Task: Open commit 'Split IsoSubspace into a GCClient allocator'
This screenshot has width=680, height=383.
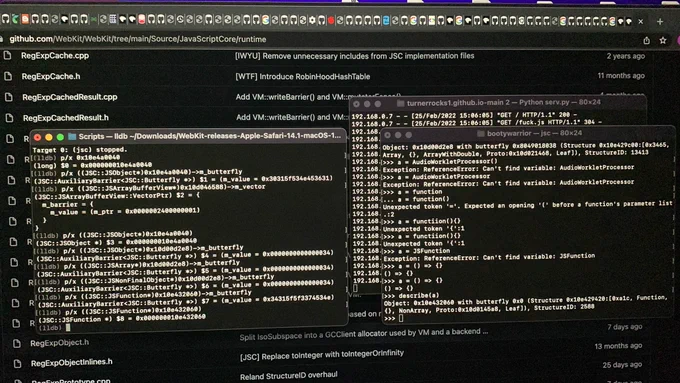Action: 363,334
